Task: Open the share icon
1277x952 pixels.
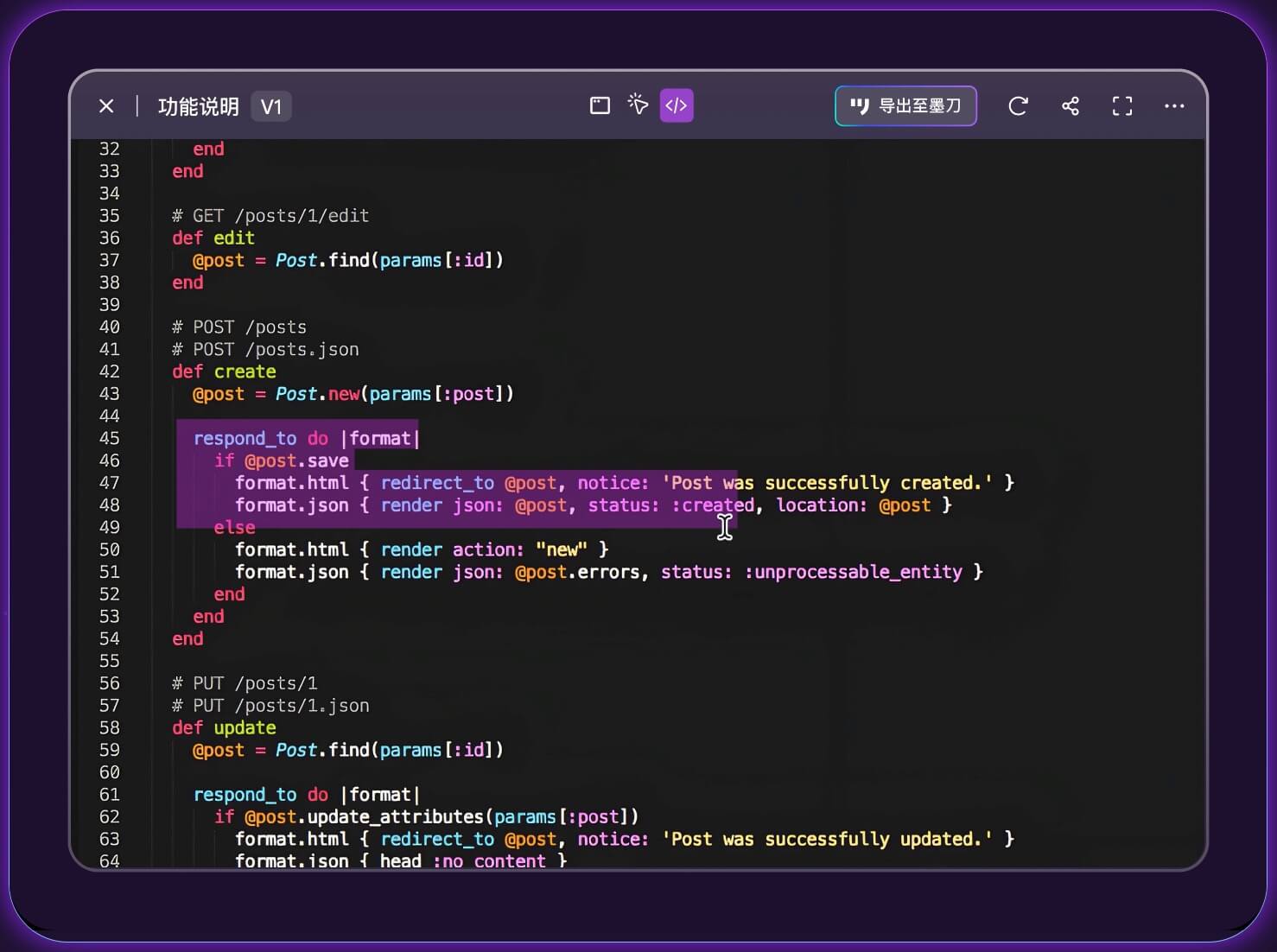Action: (1071, 106)
